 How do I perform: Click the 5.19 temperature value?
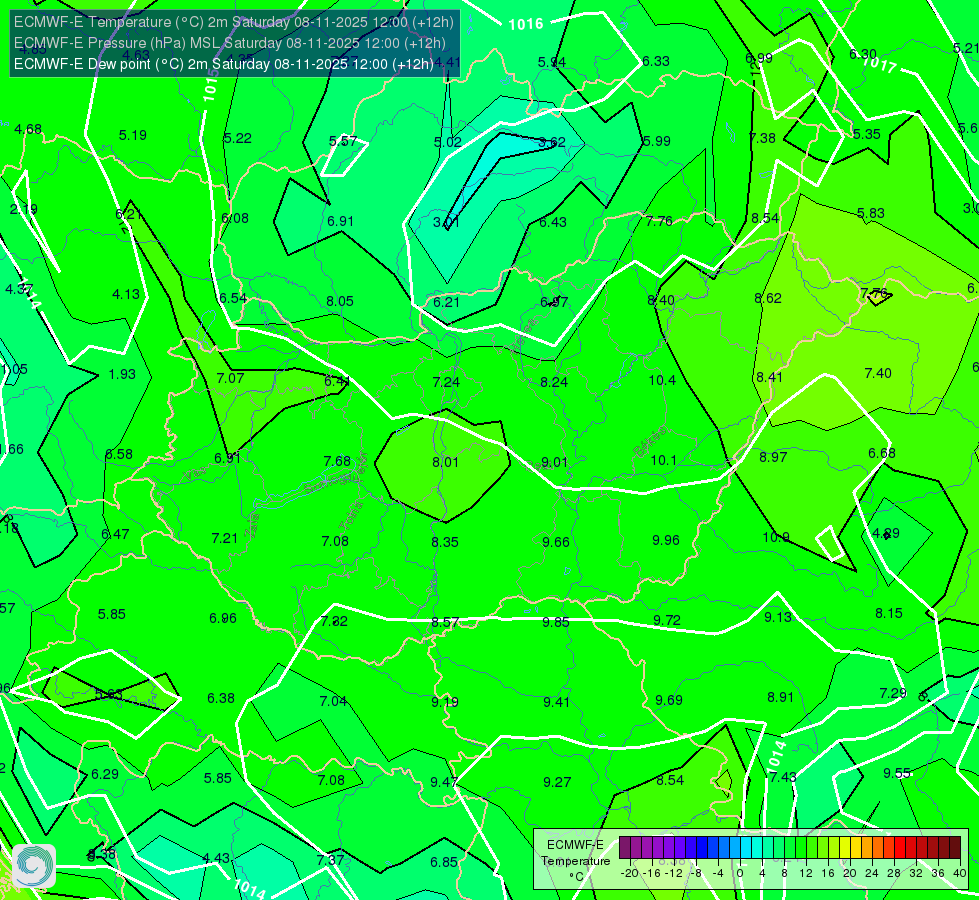pyautogui.click(x=132, y=135)
